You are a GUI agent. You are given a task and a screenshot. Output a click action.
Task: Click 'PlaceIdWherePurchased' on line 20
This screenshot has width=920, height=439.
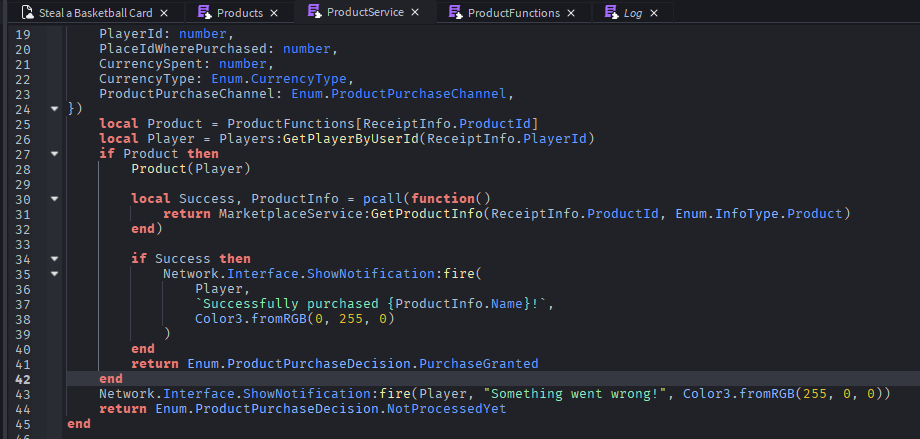tap(183, 49)
